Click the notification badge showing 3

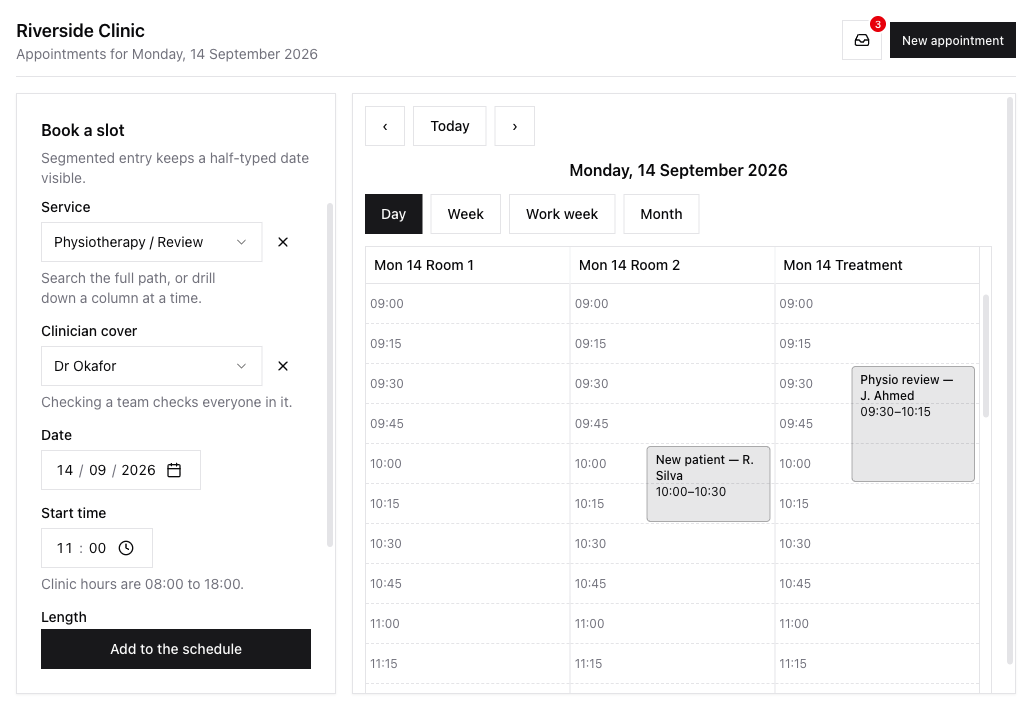877,24
